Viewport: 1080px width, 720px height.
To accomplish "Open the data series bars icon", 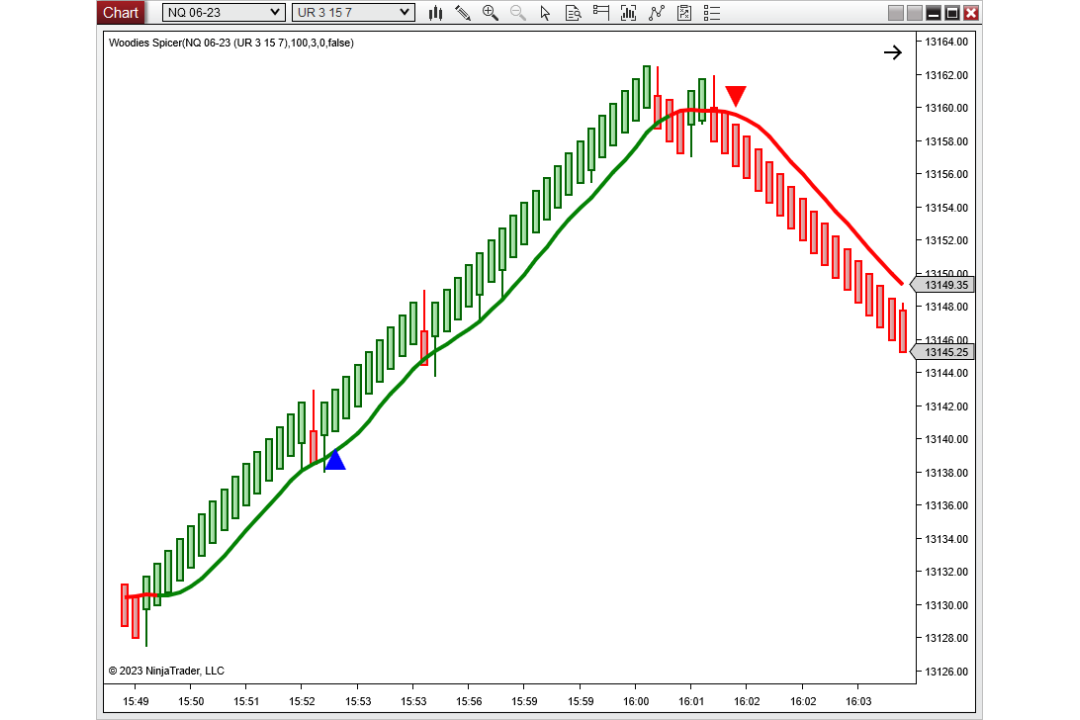I will click(628, 13).
